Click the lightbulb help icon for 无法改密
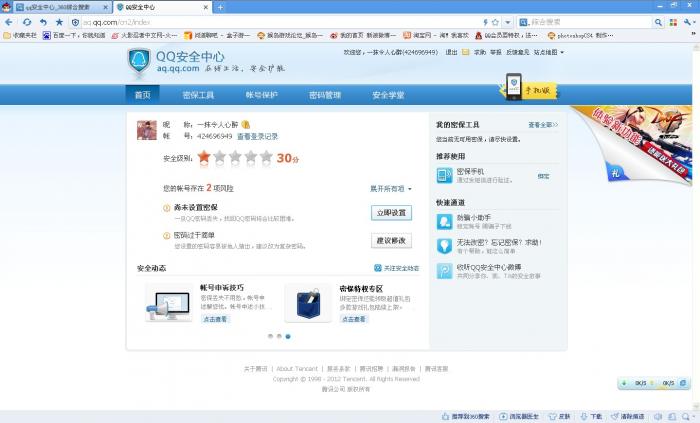The width and height of the screenshot is (700, 423). click(445, 246)
